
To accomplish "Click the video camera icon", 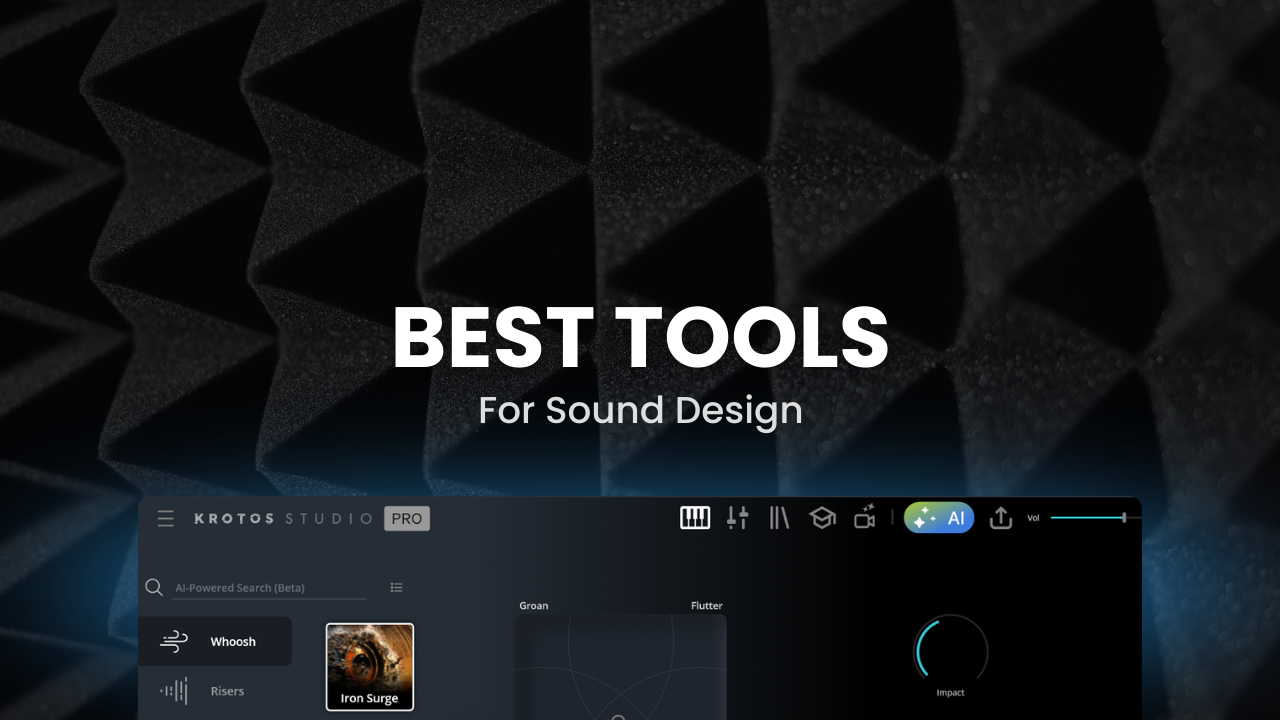I will 865,517.
